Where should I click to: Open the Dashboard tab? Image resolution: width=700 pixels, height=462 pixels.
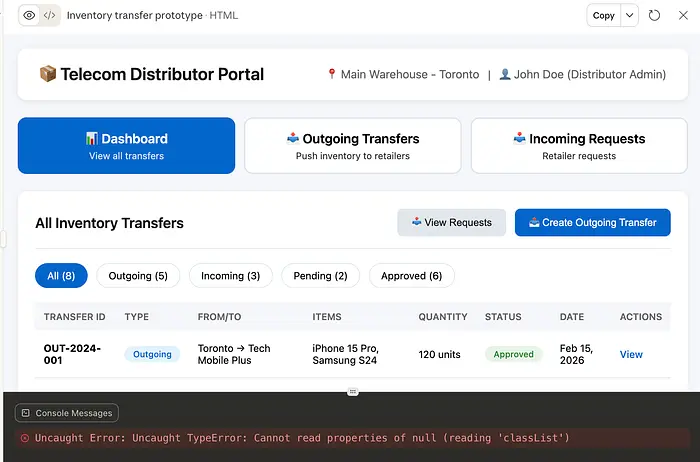pyautogui.click(x=126, y=146)
